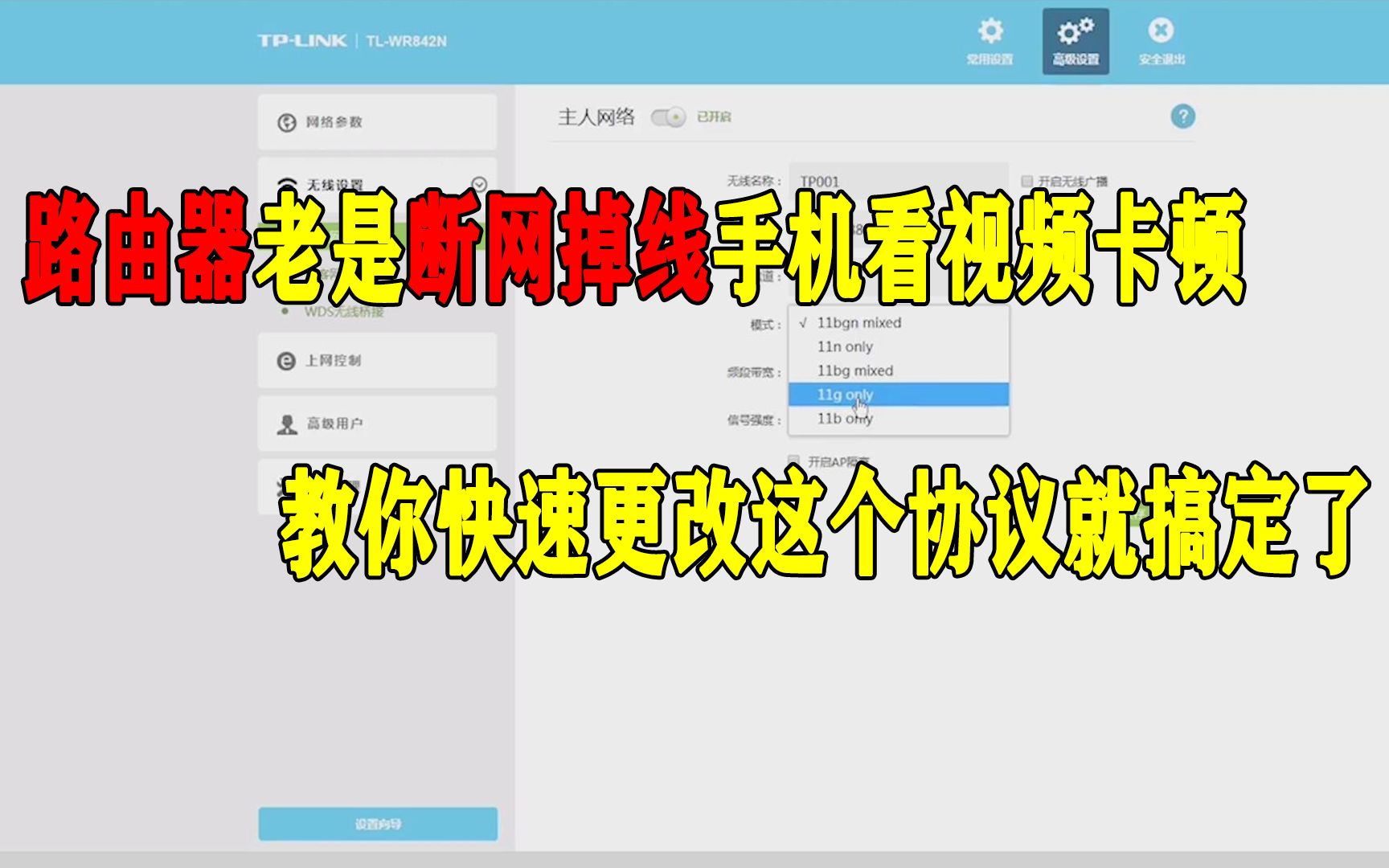Open 高级设置 double-gear icon in header
The image size is (1389, 868).
coord(1076,31)
